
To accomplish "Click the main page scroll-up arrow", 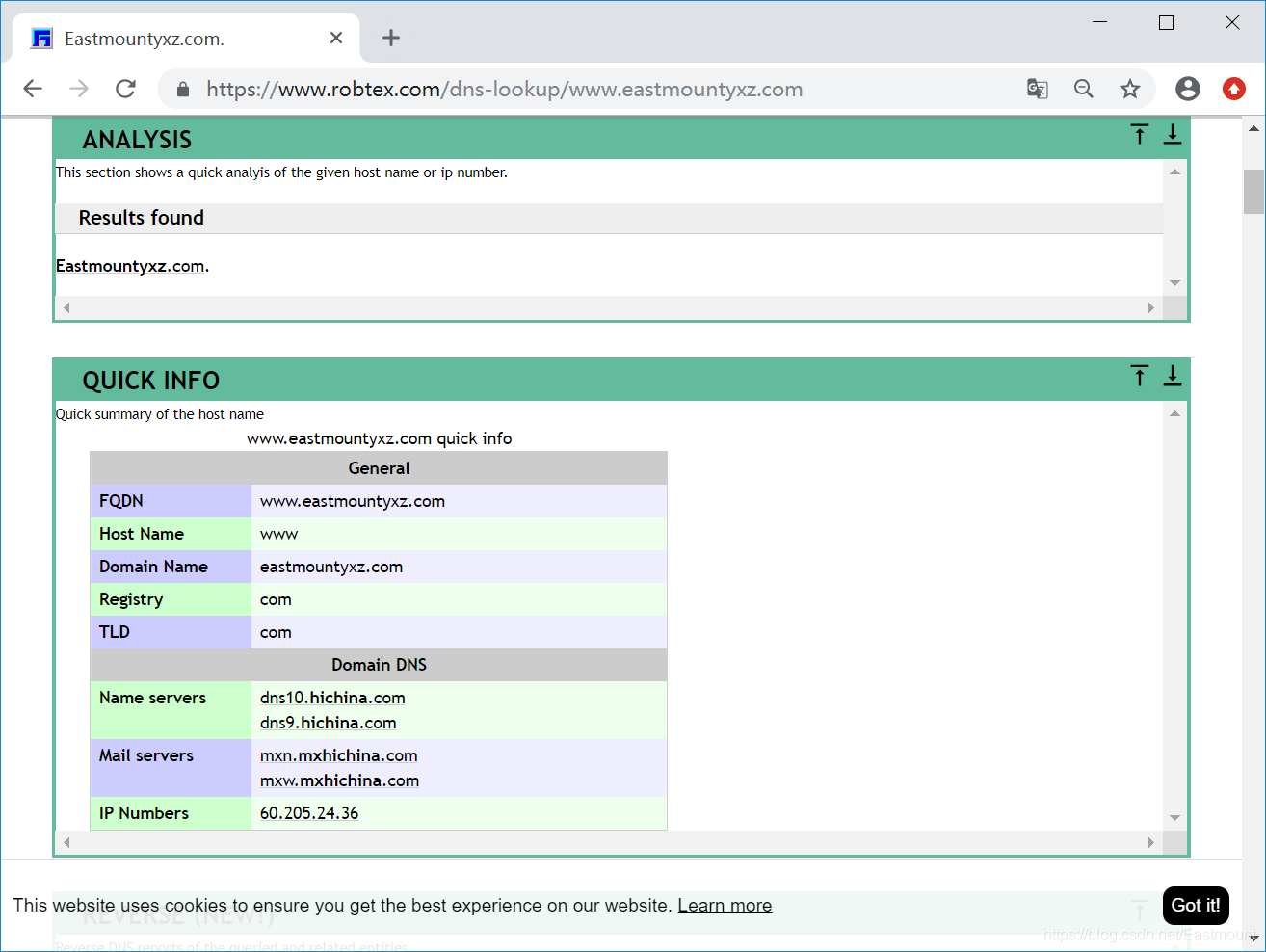I will (1253, 127).
